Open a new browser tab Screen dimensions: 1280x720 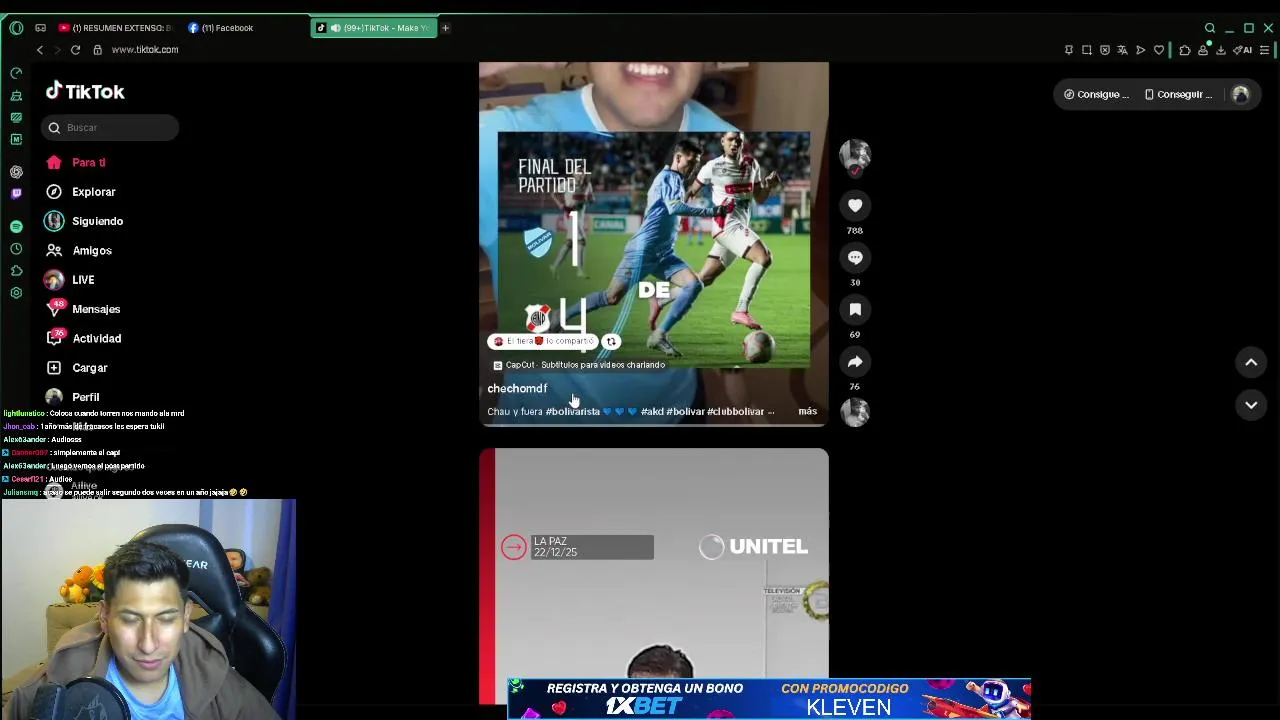click(445, 28)
